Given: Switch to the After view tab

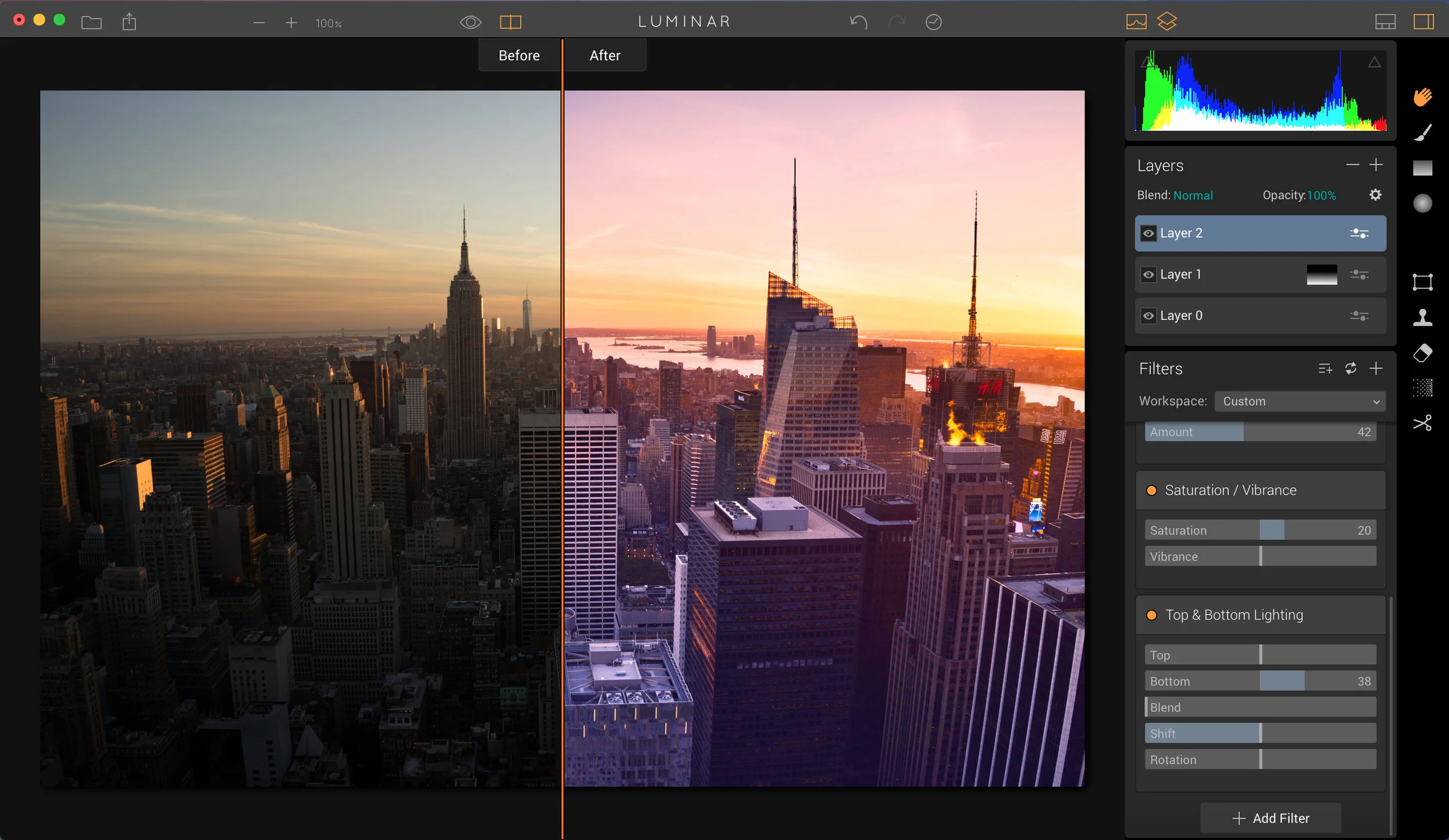Looking at the screenshot, I should pos(605,56).
